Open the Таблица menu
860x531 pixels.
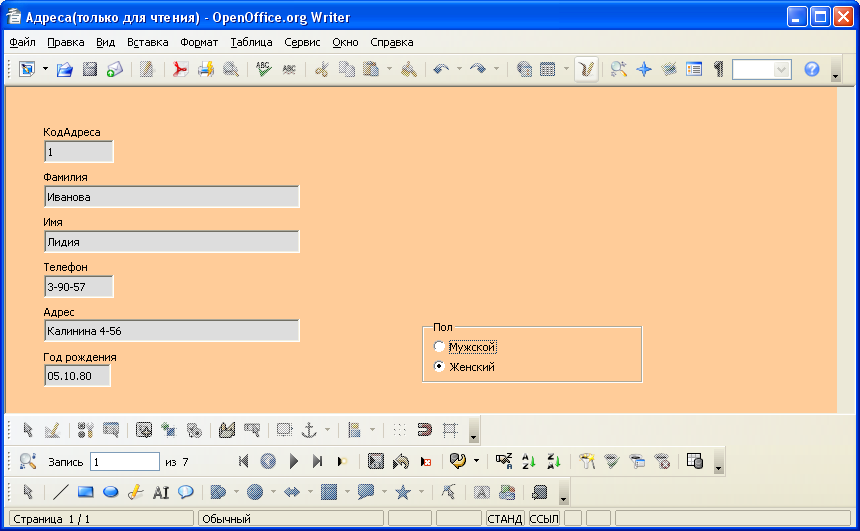(251, 42)
